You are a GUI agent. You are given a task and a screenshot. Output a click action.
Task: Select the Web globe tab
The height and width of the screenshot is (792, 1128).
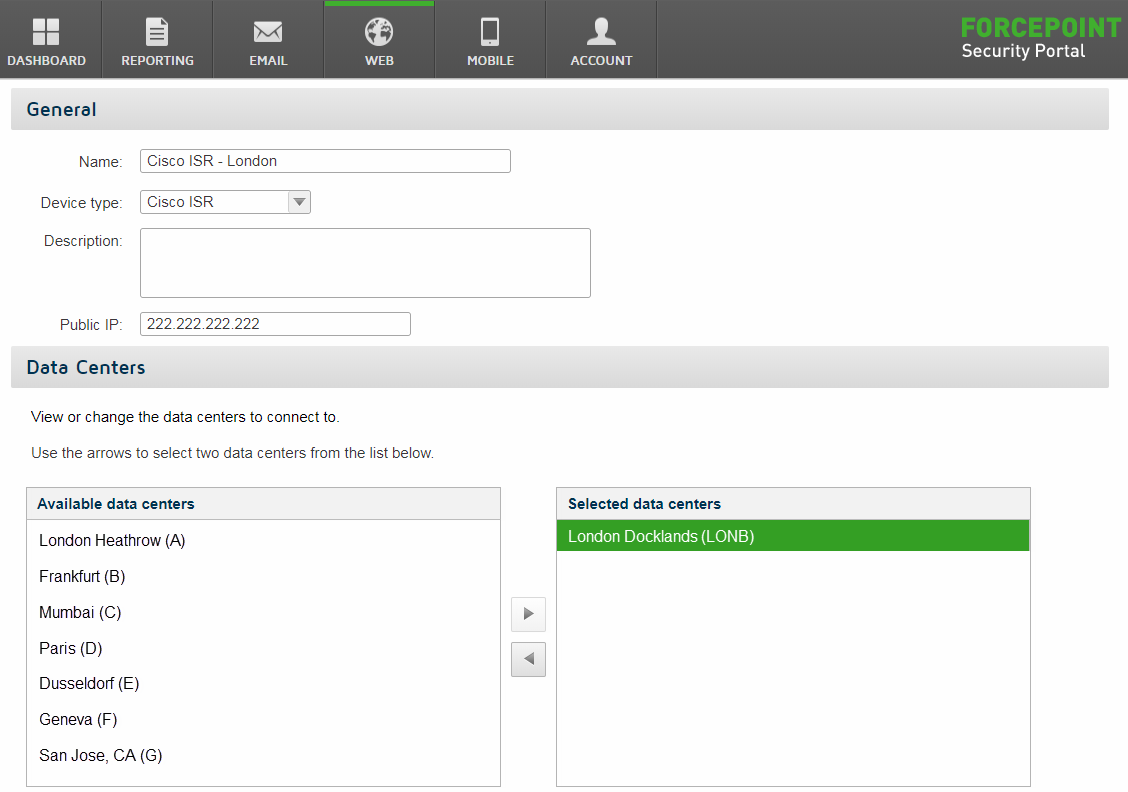click(x=379, y=40)
